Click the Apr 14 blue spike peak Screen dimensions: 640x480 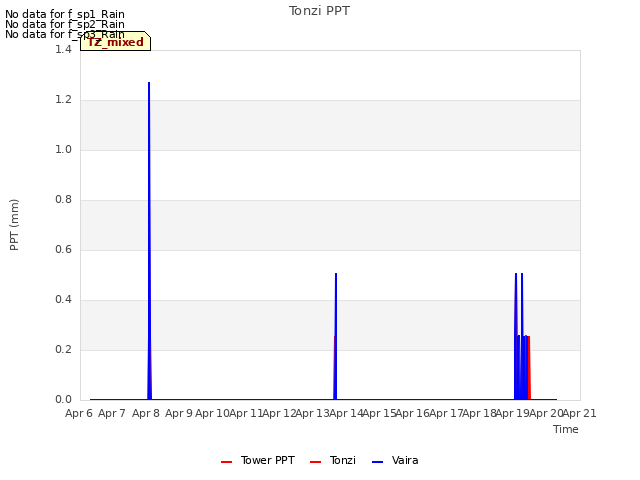[x=336, y=274]
